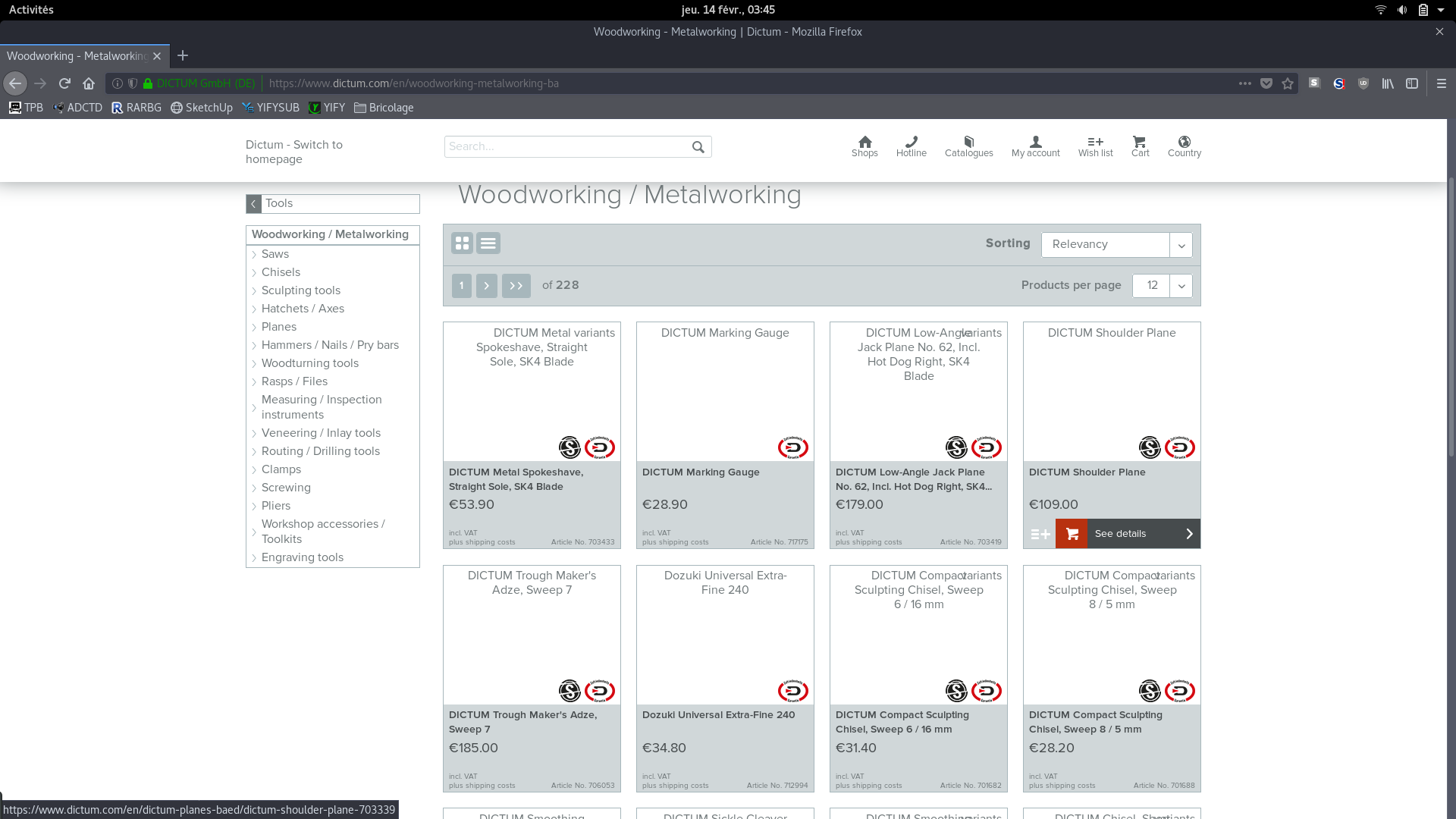Open Measuring / Inspection instruments category

click(322, 407)
